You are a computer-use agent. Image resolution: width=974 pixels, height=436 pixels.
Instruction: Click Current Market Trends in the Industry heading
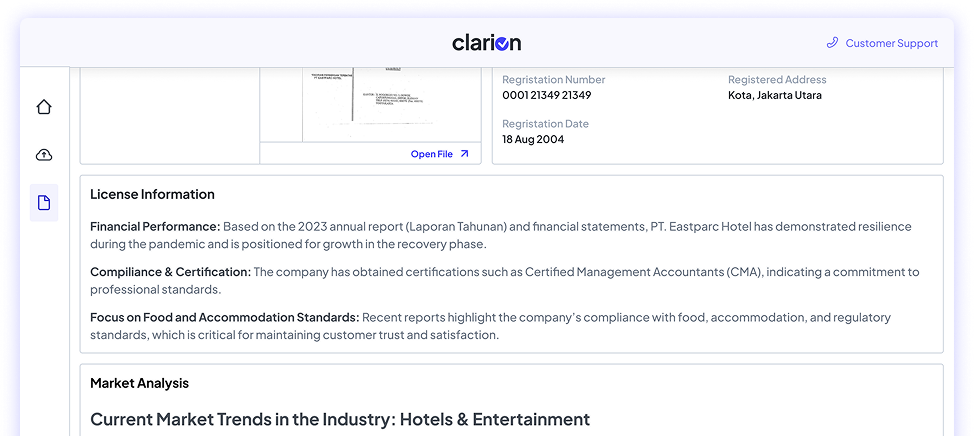point(340,419)
